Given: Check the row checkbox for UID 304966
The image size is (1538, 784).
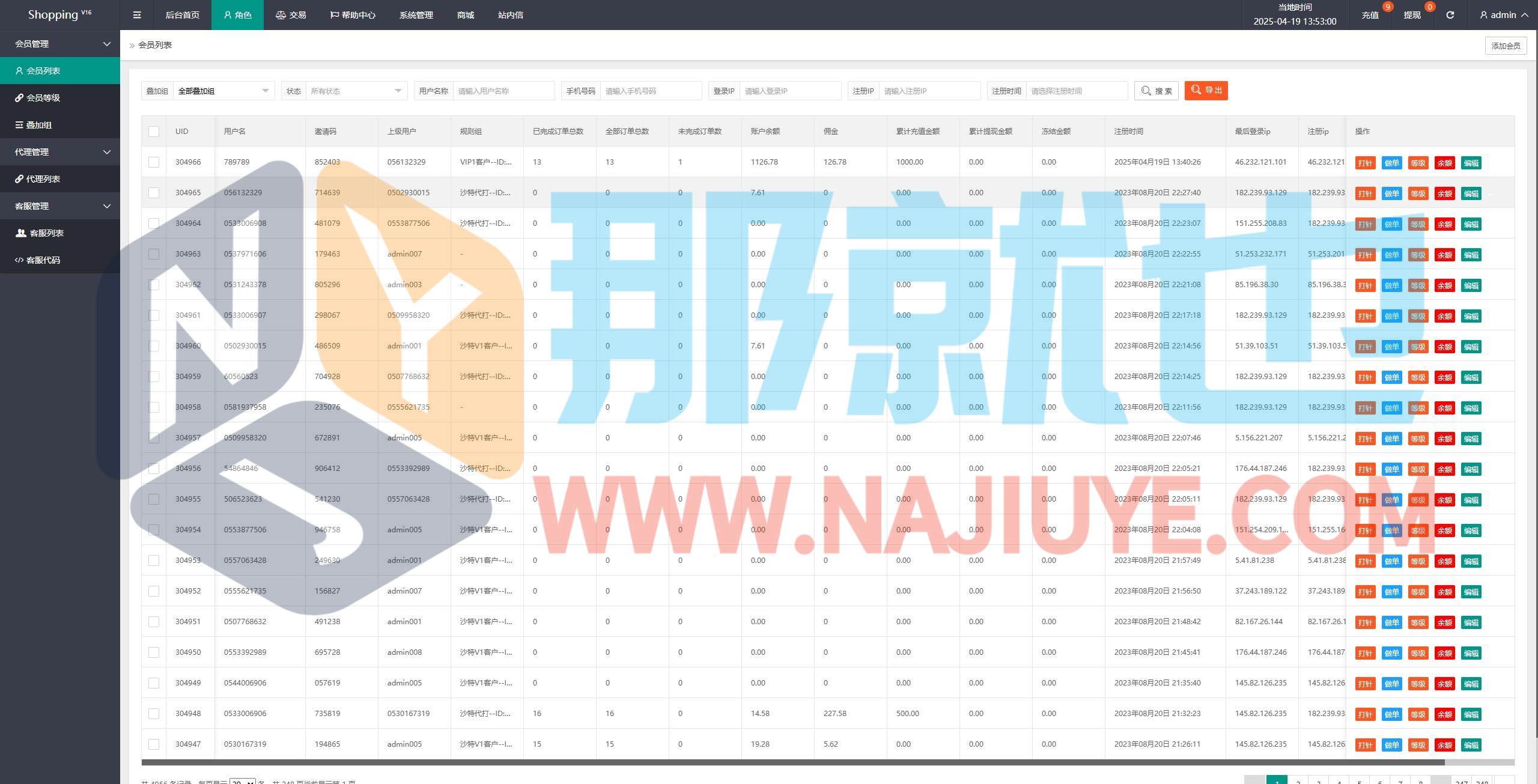Looking at the screenshot, I should pyautogui.click(x=154, y=162).
